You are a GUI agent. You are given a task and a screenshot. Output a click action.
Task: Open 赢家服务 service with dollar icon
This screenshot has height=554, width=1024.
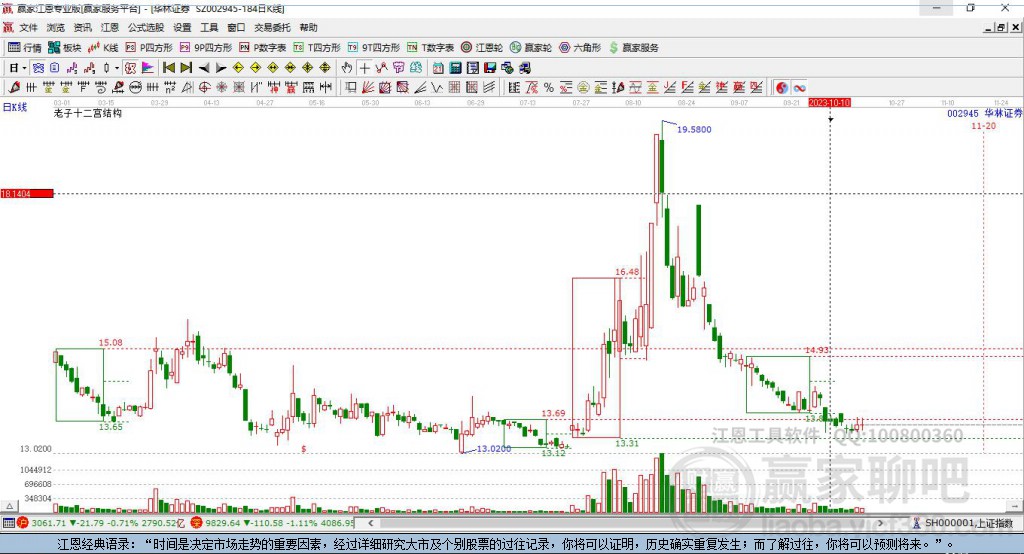pos(633,48)
